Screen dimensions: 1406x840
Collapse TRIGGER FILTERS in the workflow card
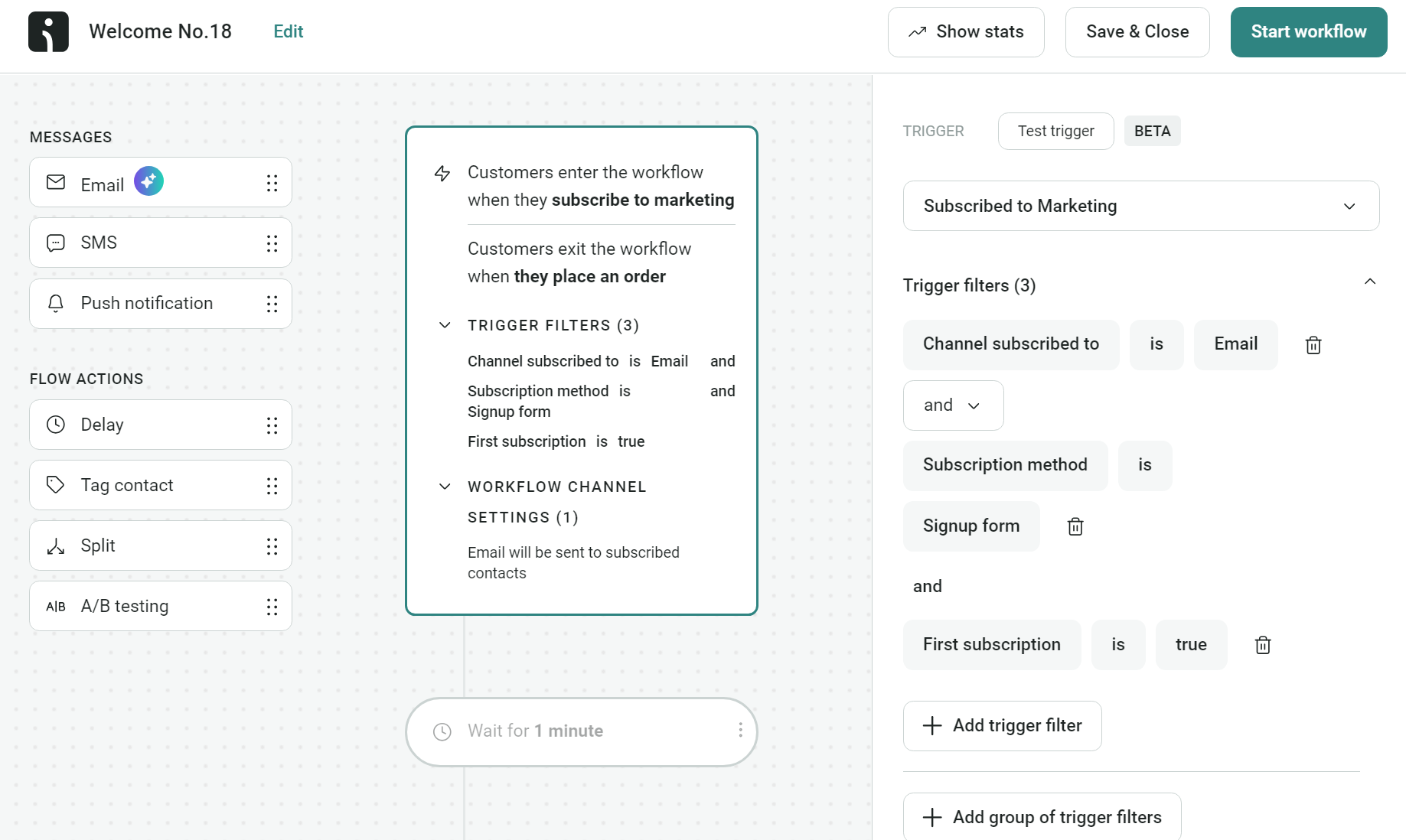pos(445,325)
